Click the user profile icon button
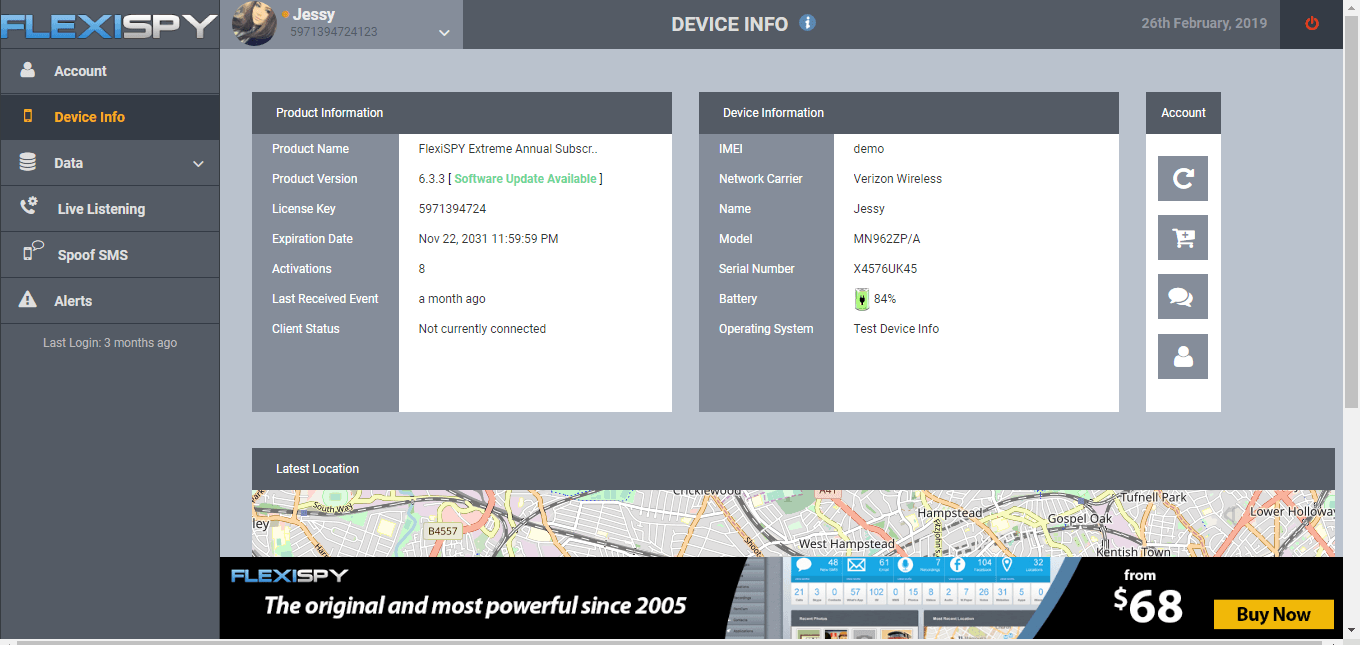This screenshot has height=645, width=1360. tap(1183, 356)
